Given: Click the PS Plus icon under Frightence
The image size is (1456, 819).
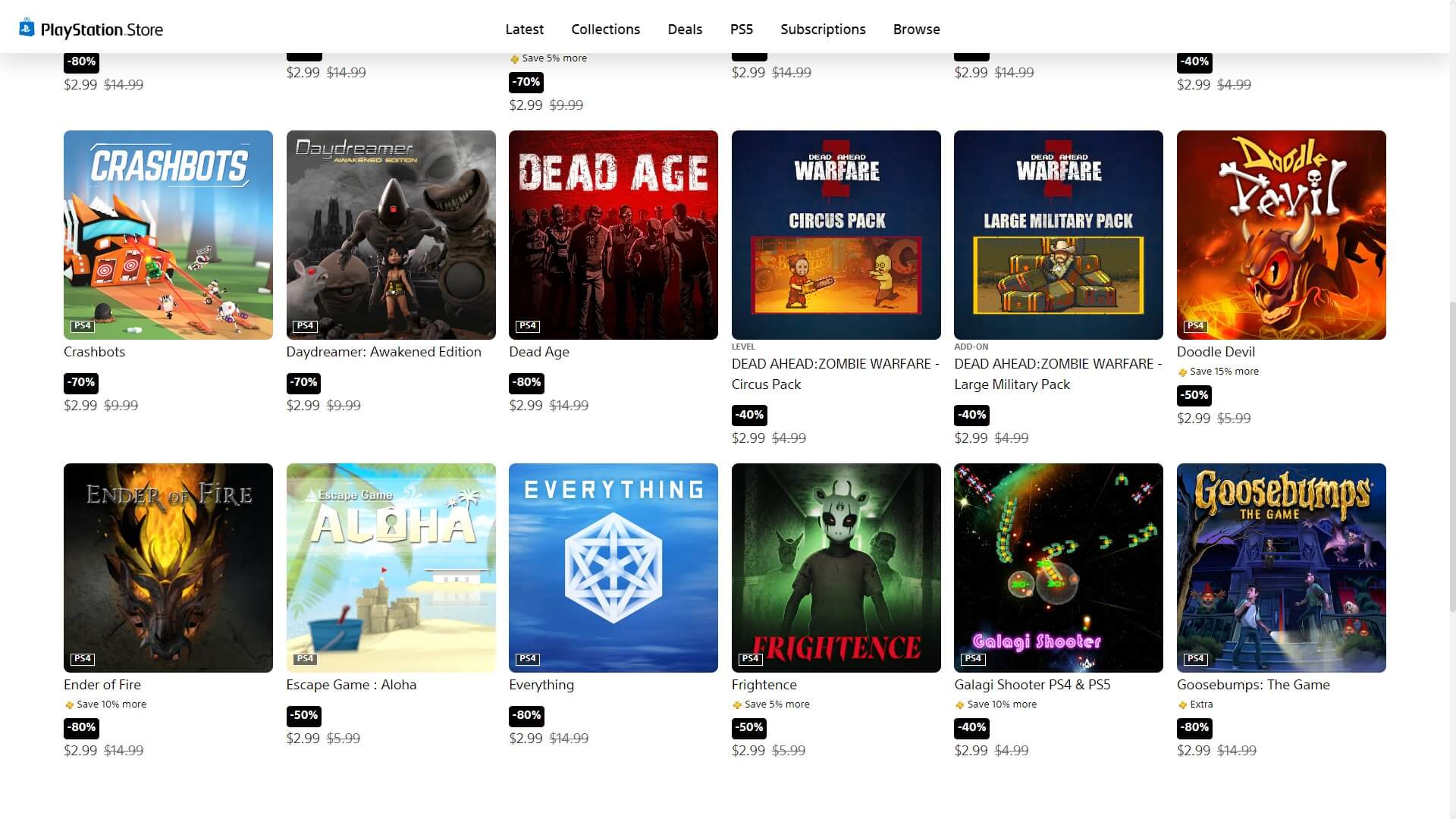Looking at the screenshot, I should coord(736,705).
